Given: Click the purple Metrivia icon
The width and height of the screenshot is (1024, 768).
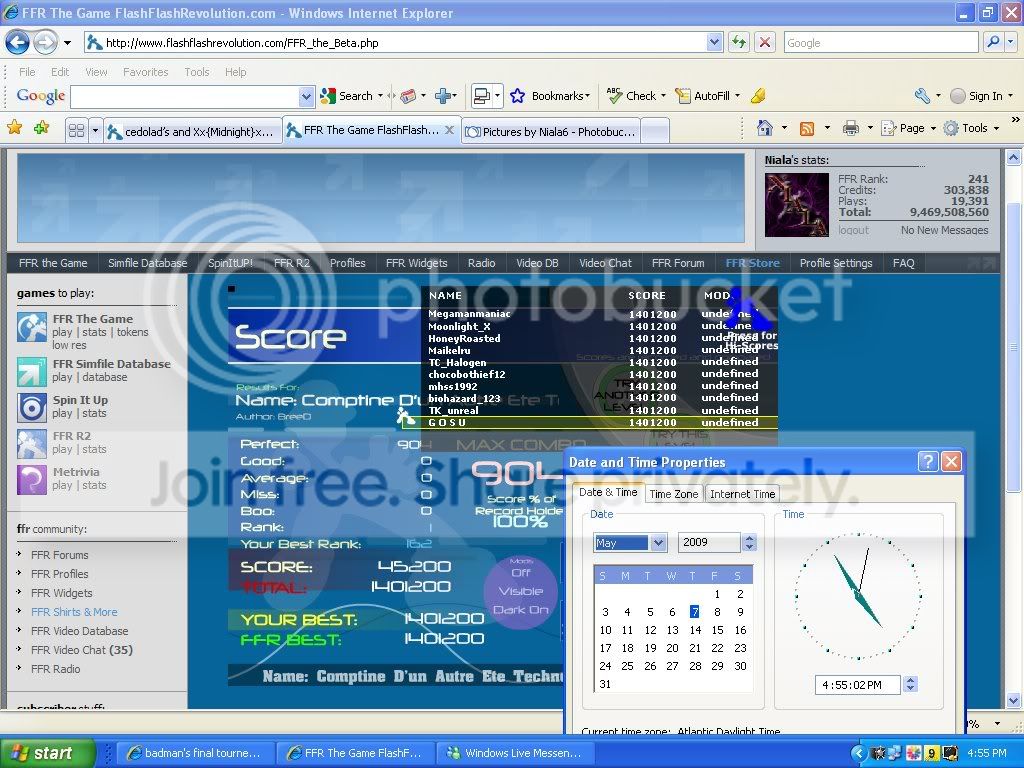Looking at the screenshot, I should 32,479.
